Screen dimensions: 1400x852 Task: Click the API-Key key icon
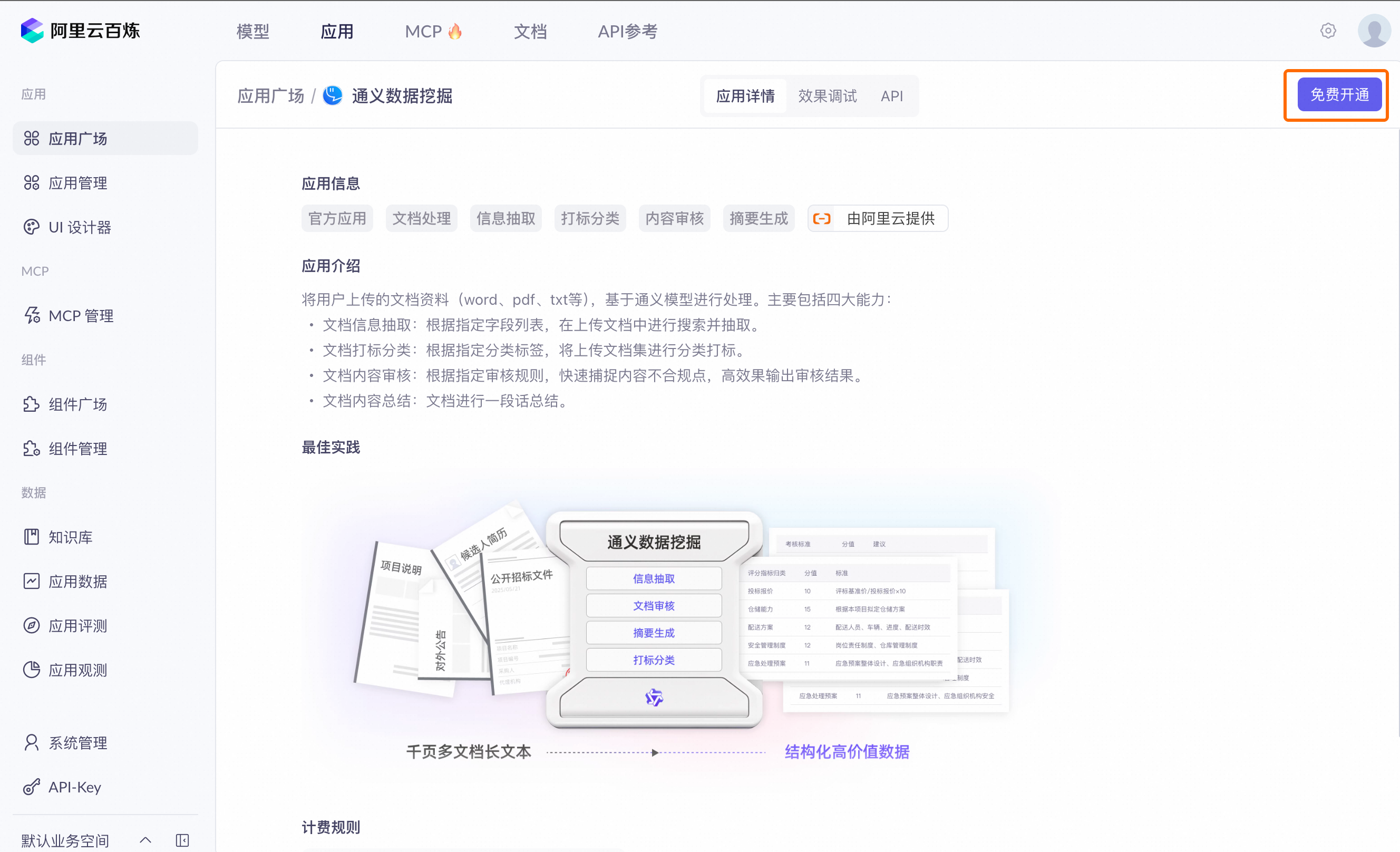click(32, 787)
